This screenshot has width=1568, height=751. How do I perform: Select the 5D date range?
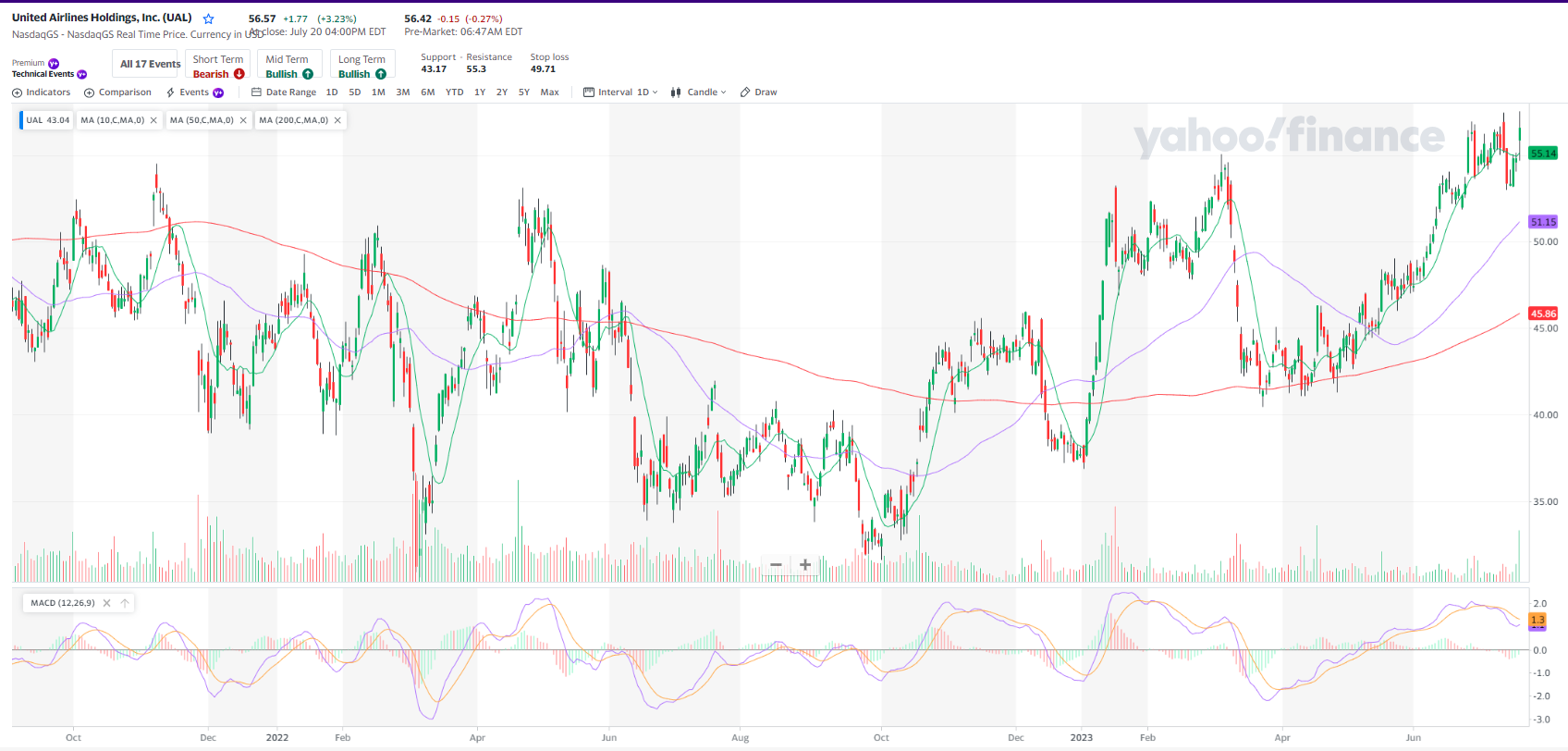point(355,92)
